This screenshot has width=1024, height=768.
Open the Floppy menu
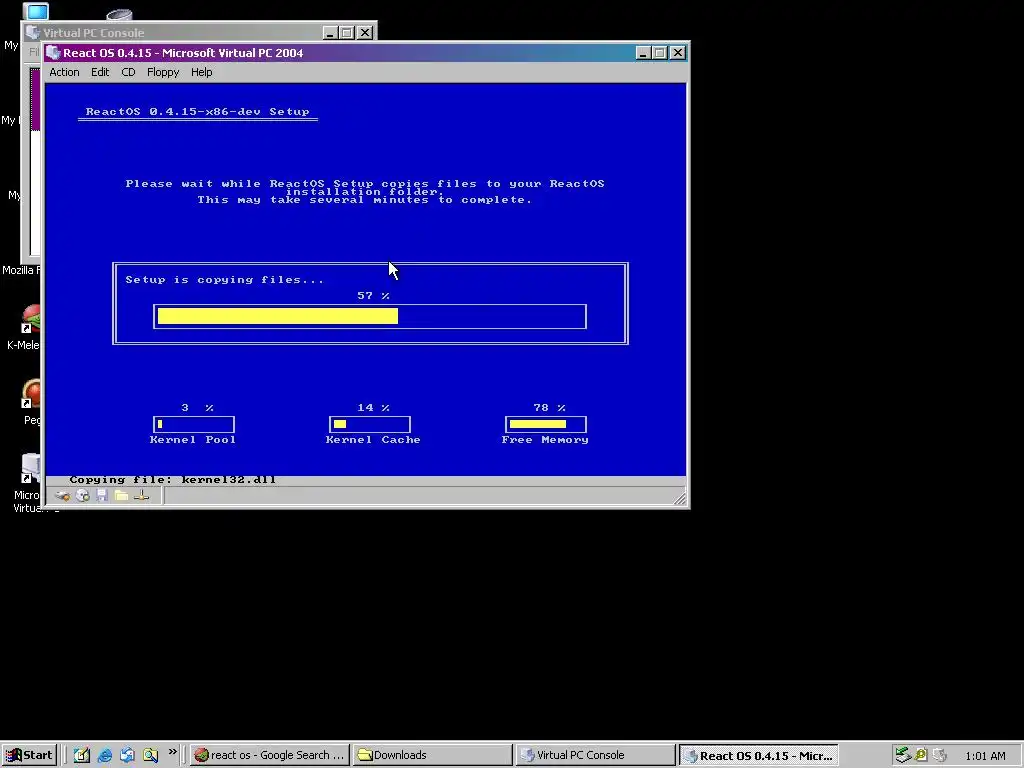tap(163, 72)
